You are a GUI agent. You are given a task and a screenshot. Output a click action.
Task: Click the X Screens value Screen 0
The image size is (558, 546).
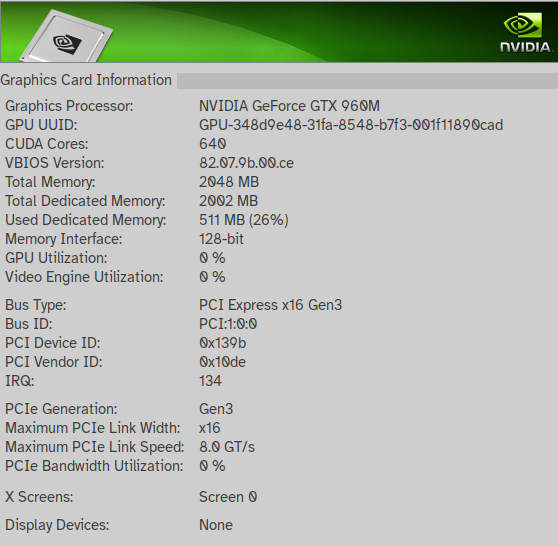point(228,497)
